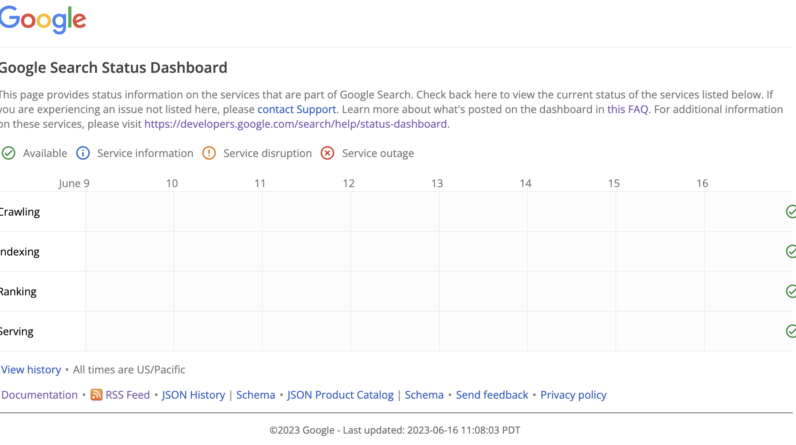
Task: Click the Indexing row available checkmark icon
Action: click(x=790, y=252)
